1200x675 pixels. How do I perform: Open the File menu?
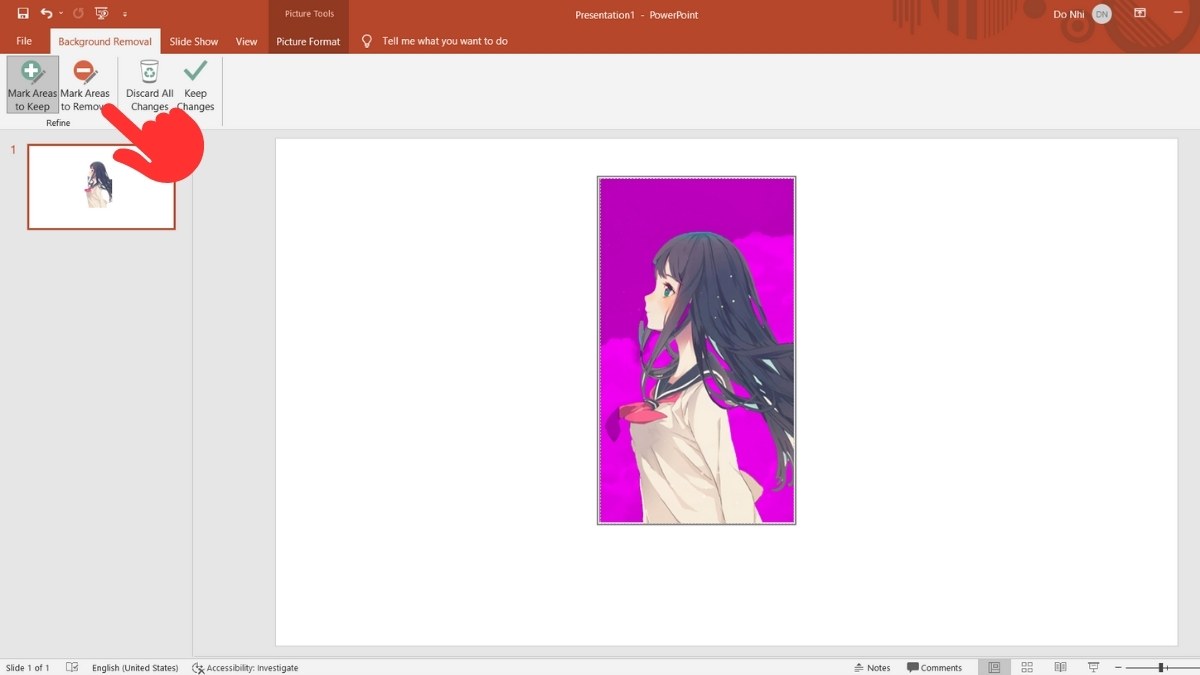tap(24, 41)
